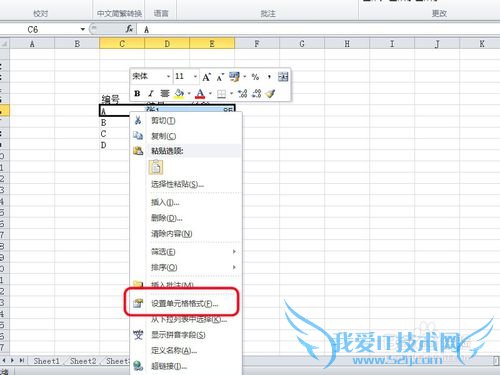Expand the fill color dropdown arrow
Viewport: 500px width, 375px height.
pos(189,94)
